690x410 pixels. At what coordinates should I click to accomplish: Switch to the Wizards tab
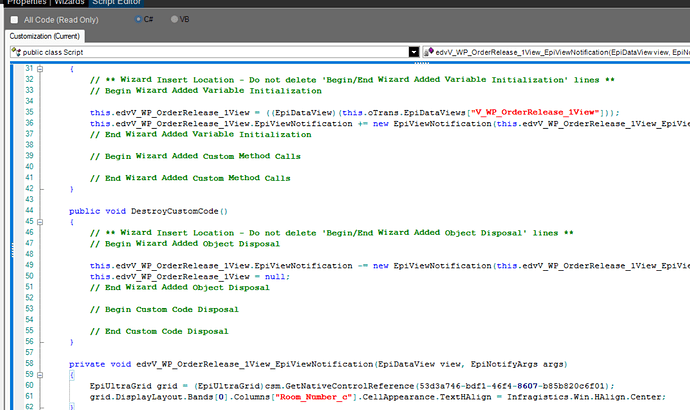tap(69, 3)
